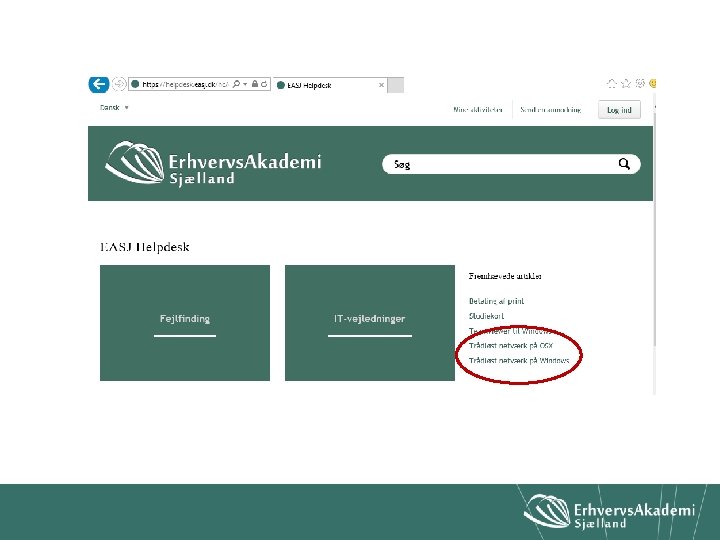Select the EASJ Helpdesk browser tab
This screenshot has height=540, width=720.
(329, 85)
